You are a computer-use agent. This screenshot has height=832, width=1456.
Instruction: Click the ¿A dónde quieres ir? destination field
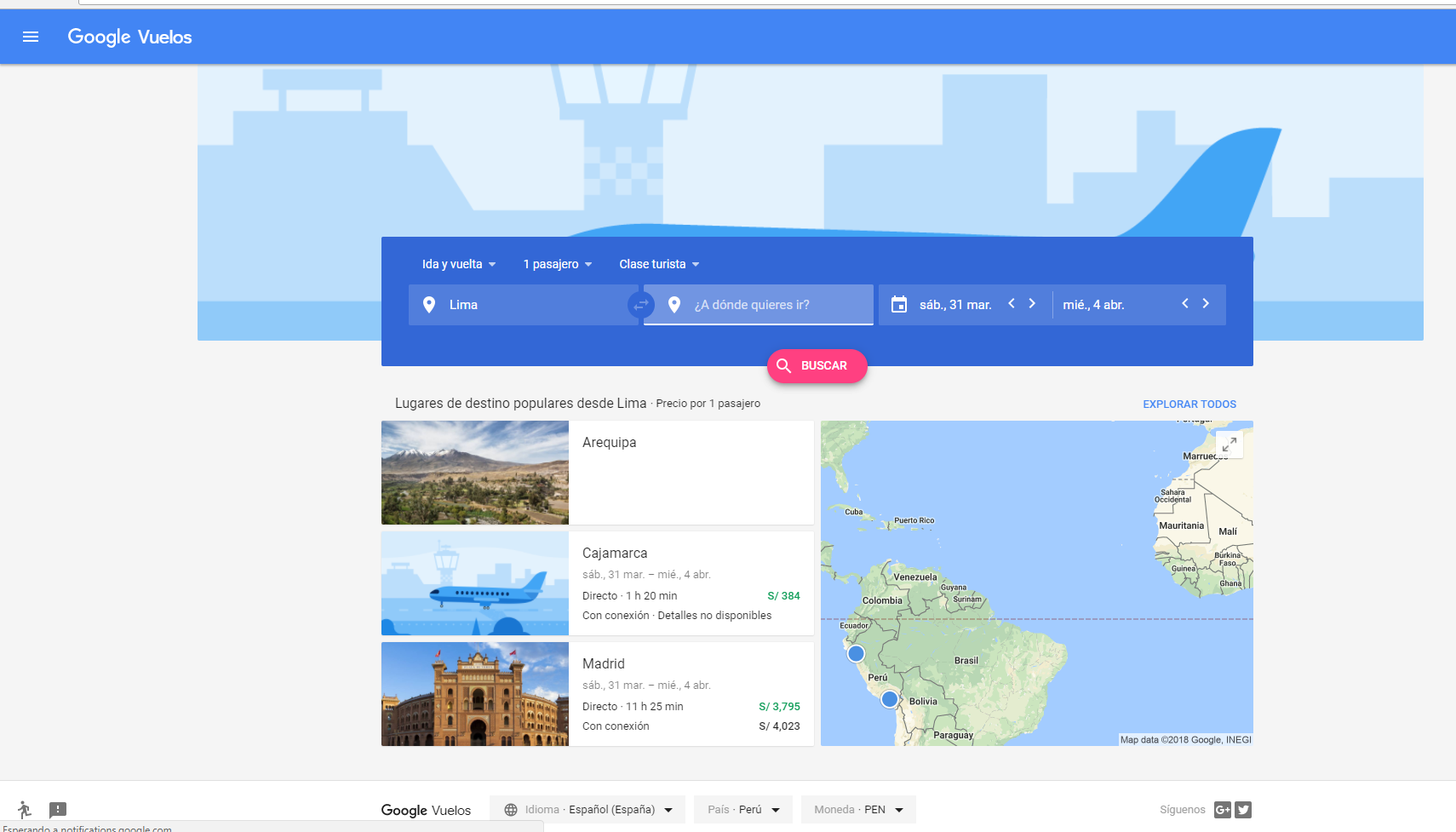click(x=759, y=305)
